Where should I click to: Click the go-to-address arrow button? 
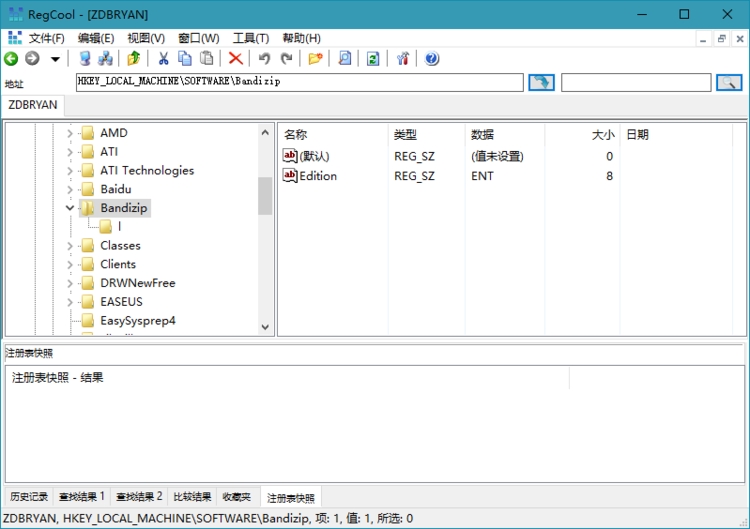point(541,83)
